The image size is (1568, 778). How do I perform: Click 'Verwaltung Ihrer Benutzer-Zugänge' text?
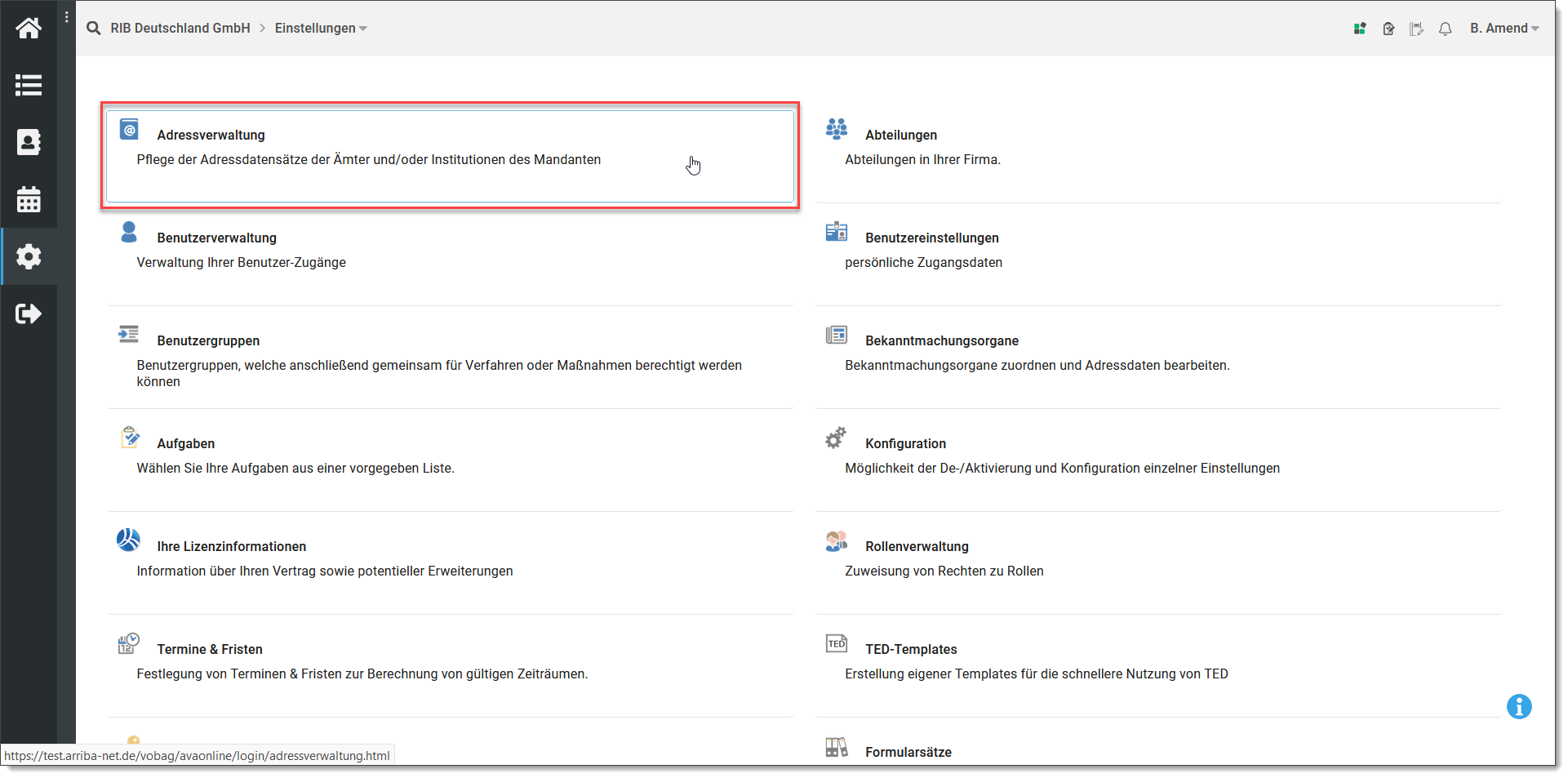(x=242, y=262)
